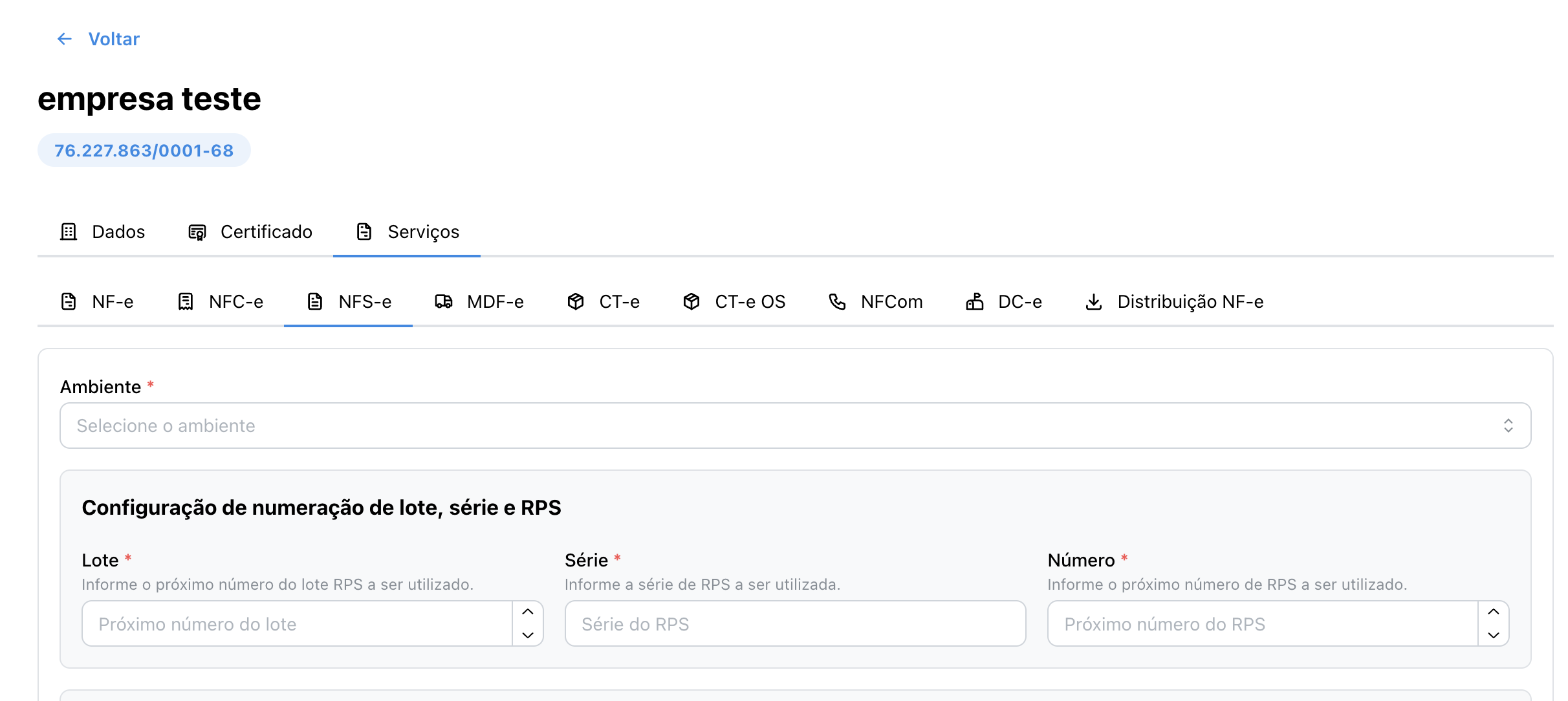Increment the Número RPS stepper
Viewport: 1568px width, 701px height.
[1493, 612]
